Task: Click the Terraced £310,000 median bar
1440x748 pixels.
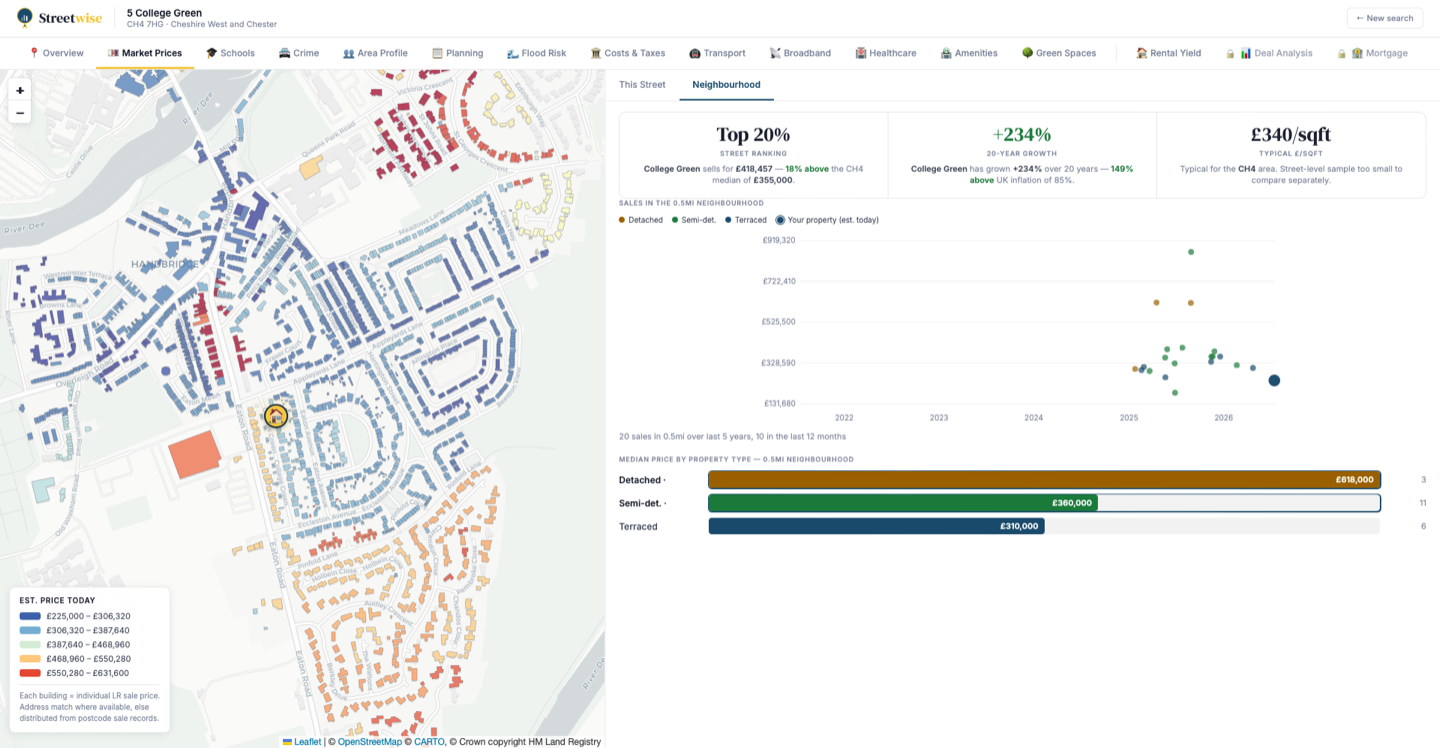Action: tap(876, 526)
